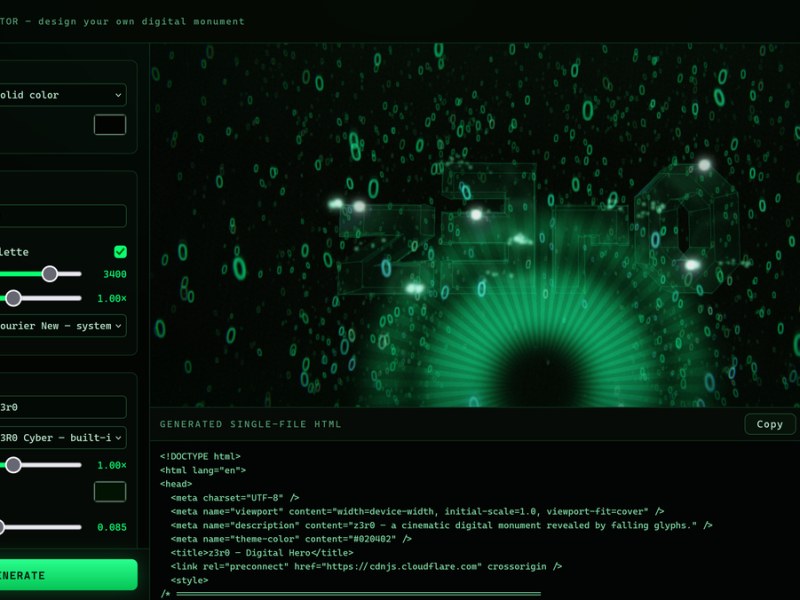
Task: Toggle the green palette checkbox
Action: [x=120, y=252]
